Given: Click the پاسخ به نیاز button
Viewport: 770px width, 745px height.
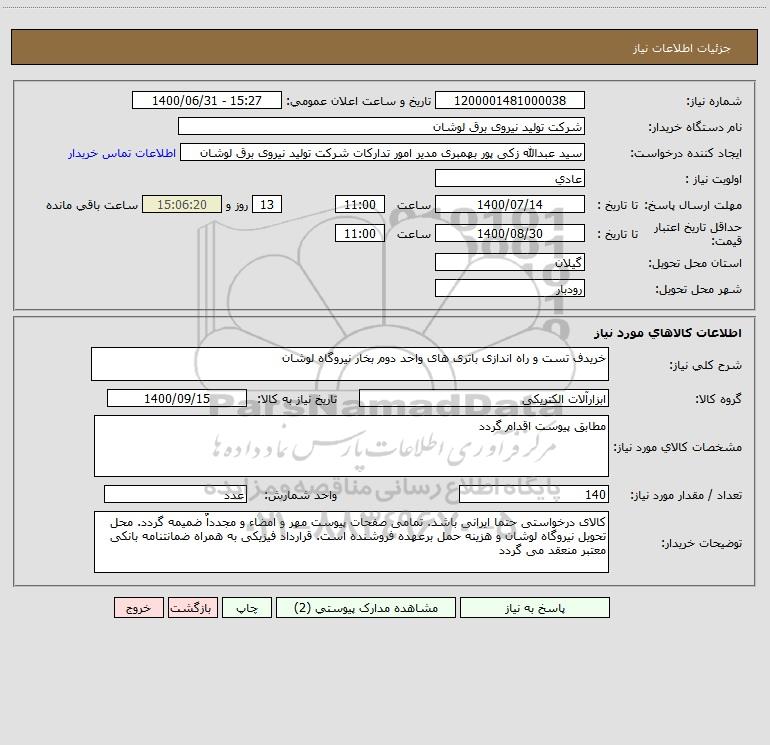Looking at the screenshot, I should click(534, 607).
